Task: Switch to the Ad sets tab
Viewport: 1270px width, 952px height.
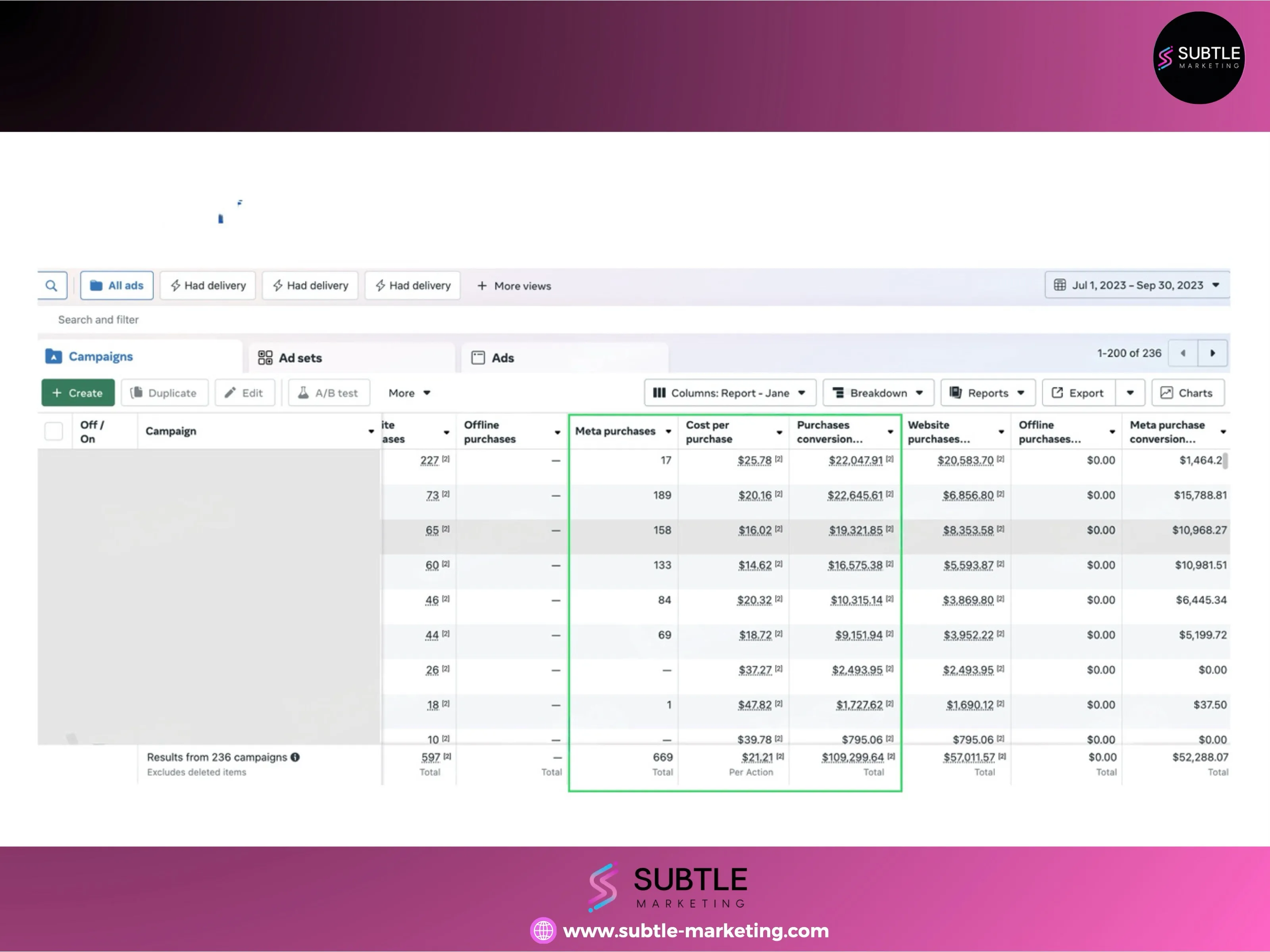Action: (x=290, y=357)
